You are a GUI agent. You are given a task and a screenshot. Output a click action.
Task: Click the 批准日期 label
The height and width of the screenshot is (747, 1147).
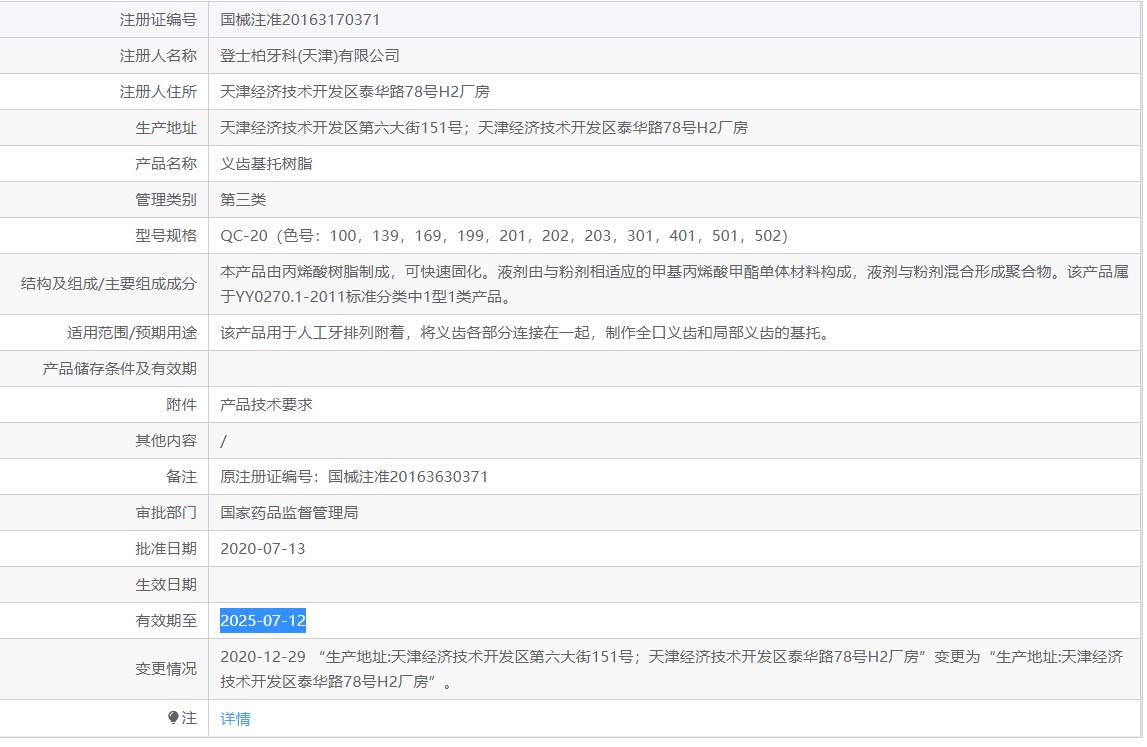pos(166,549)
